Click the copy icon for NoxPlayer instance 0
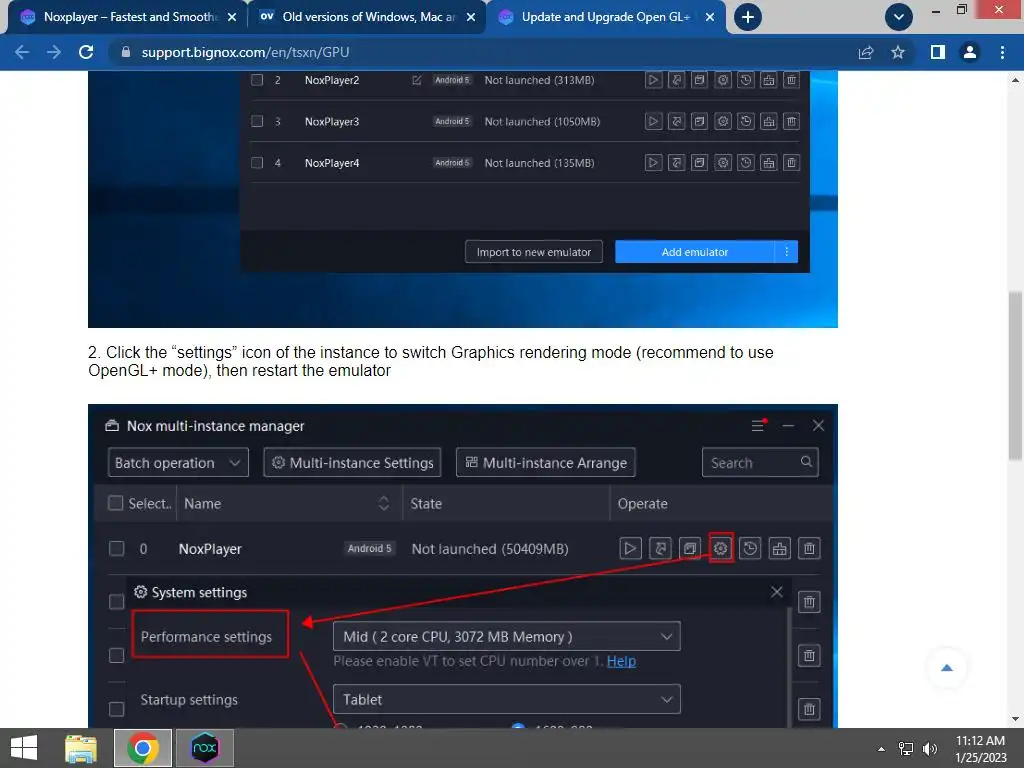Image resolution: width=1024 pixels, height=768 pixels. pyautogui.click(x=690, y=549)
